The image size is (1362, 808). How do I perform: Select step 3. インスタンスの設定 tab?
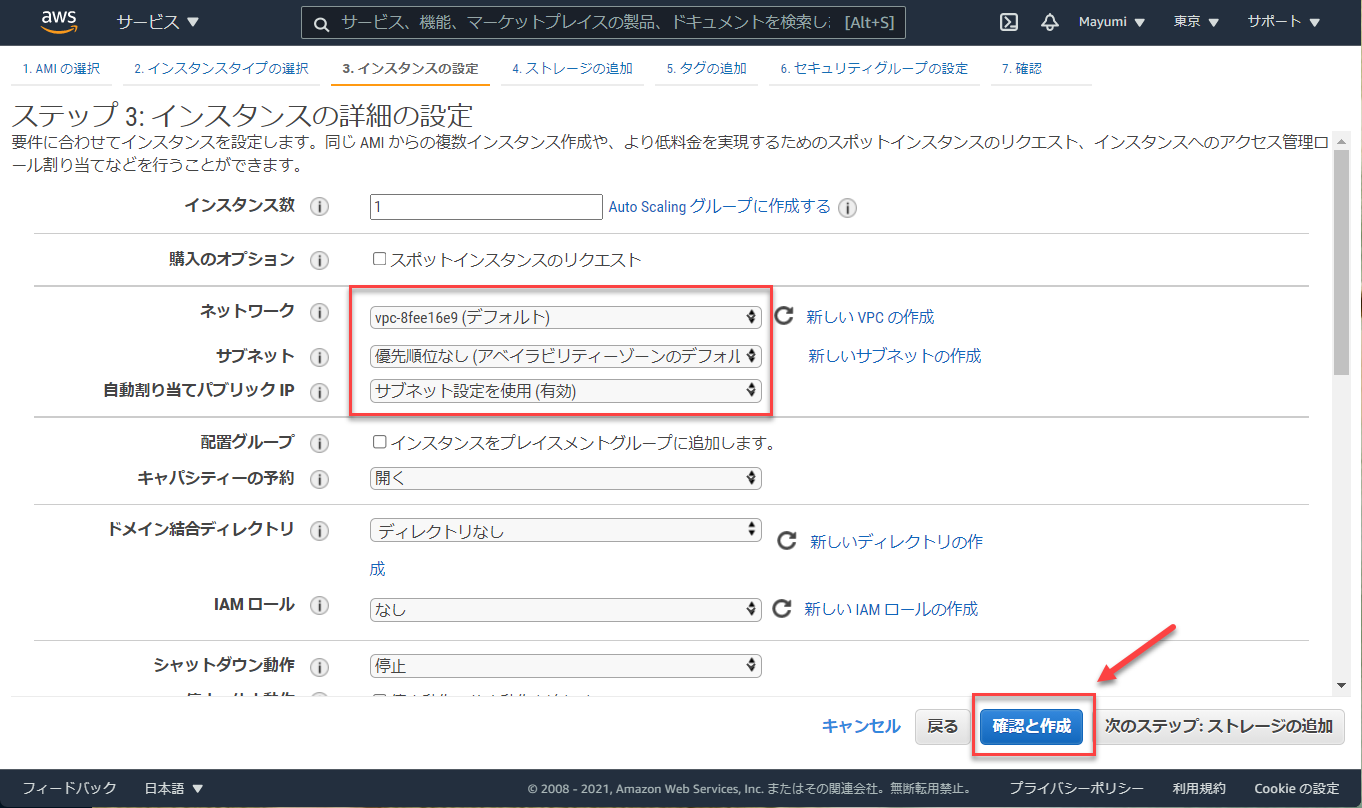point(410,68)
